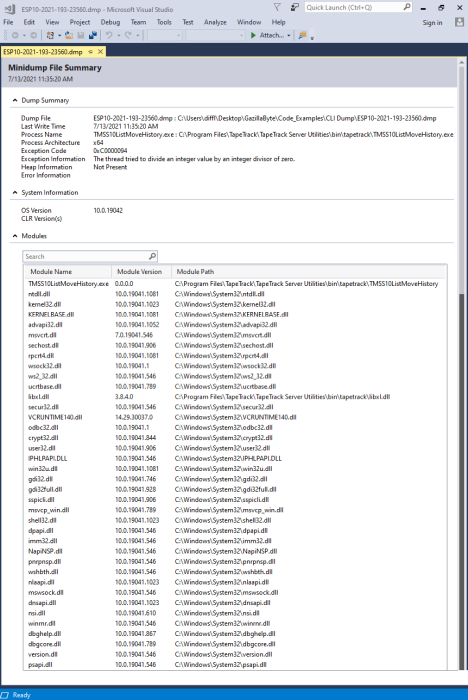The image size is (468, 700).
Task: Open the Debug menu
Action: (110, 22)
